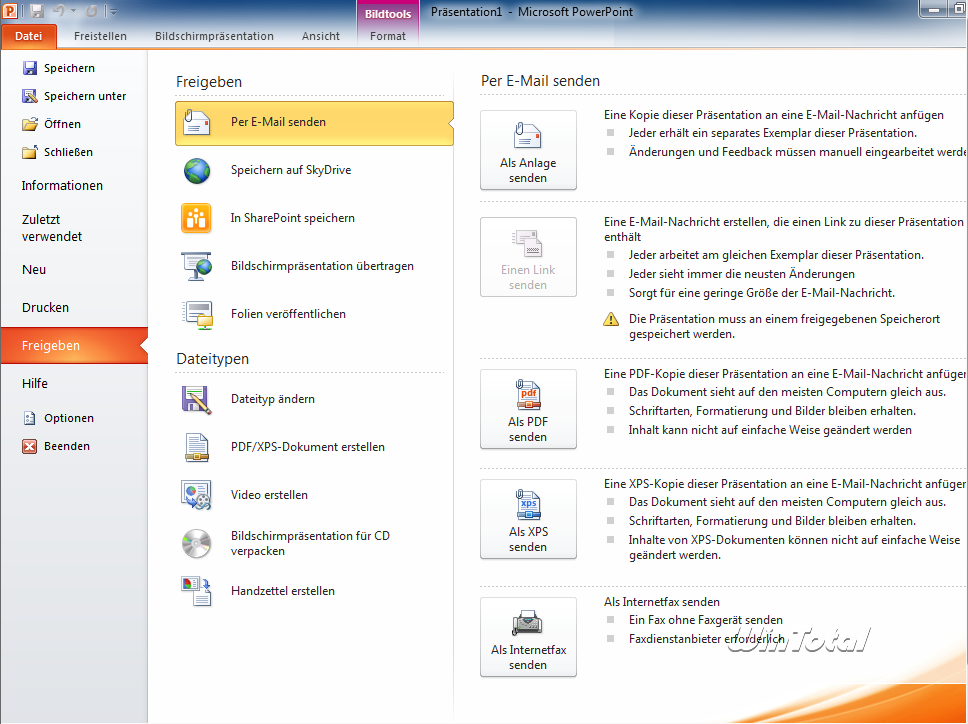The width and height of the screenshot is (968, 724).
Task: Click the Dateitypen section heading
Action: (212, 359)
